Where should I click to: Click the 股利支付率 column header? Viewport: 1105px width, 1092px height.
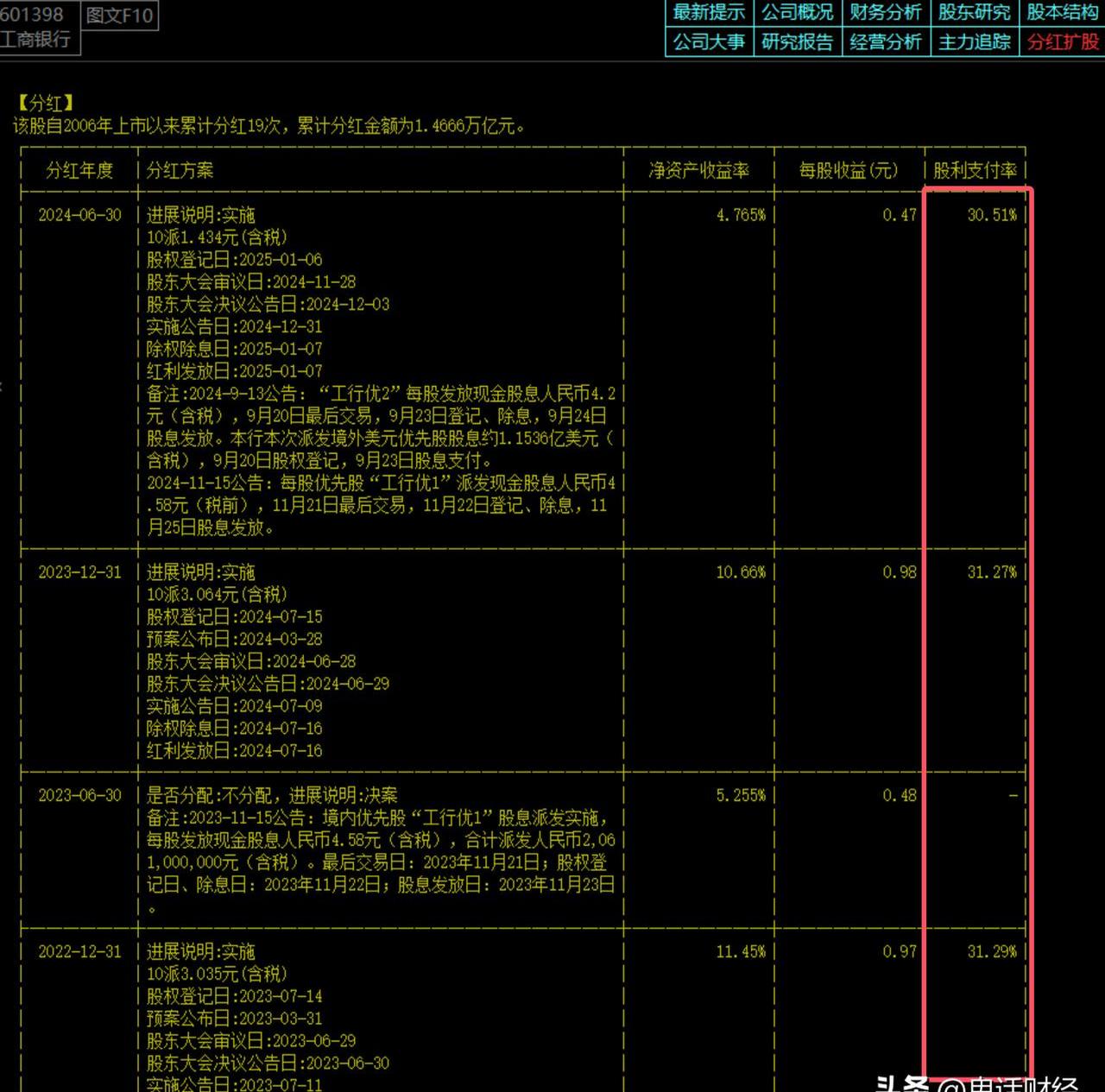tap(975, 170)
